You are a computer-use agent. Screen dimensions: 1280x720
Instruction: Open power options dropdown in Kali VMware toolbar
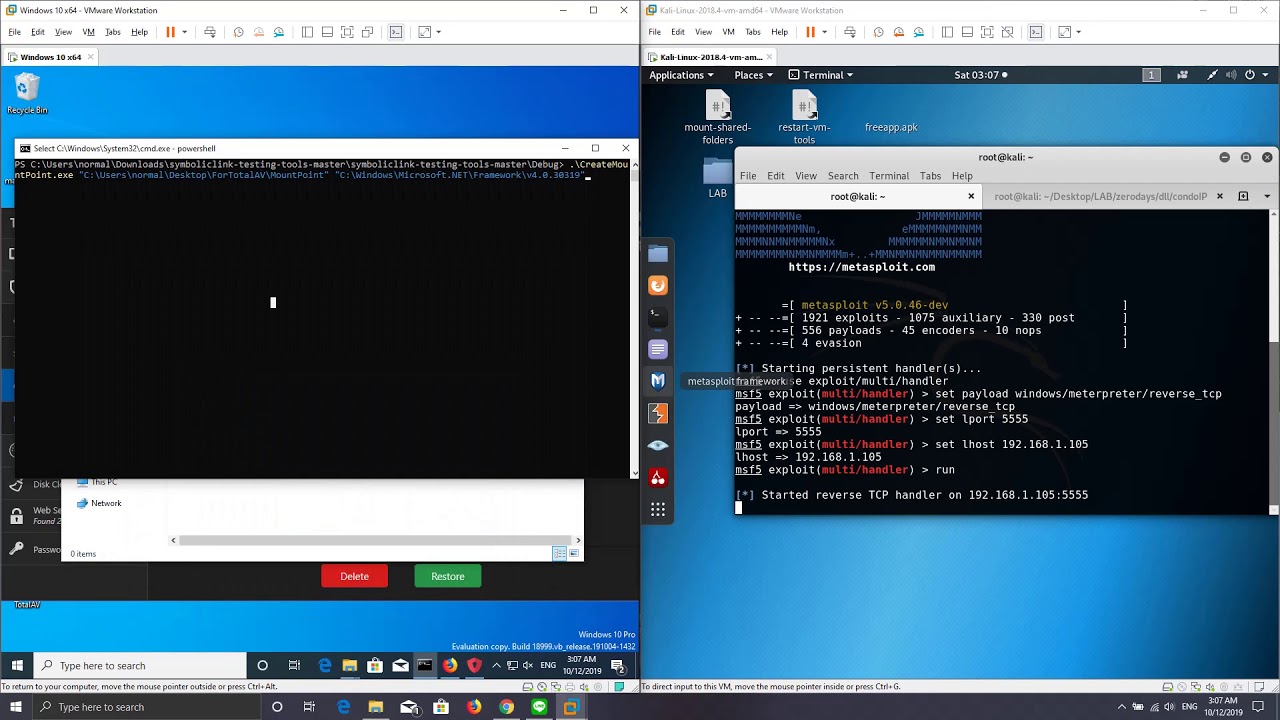click(824, 32)
